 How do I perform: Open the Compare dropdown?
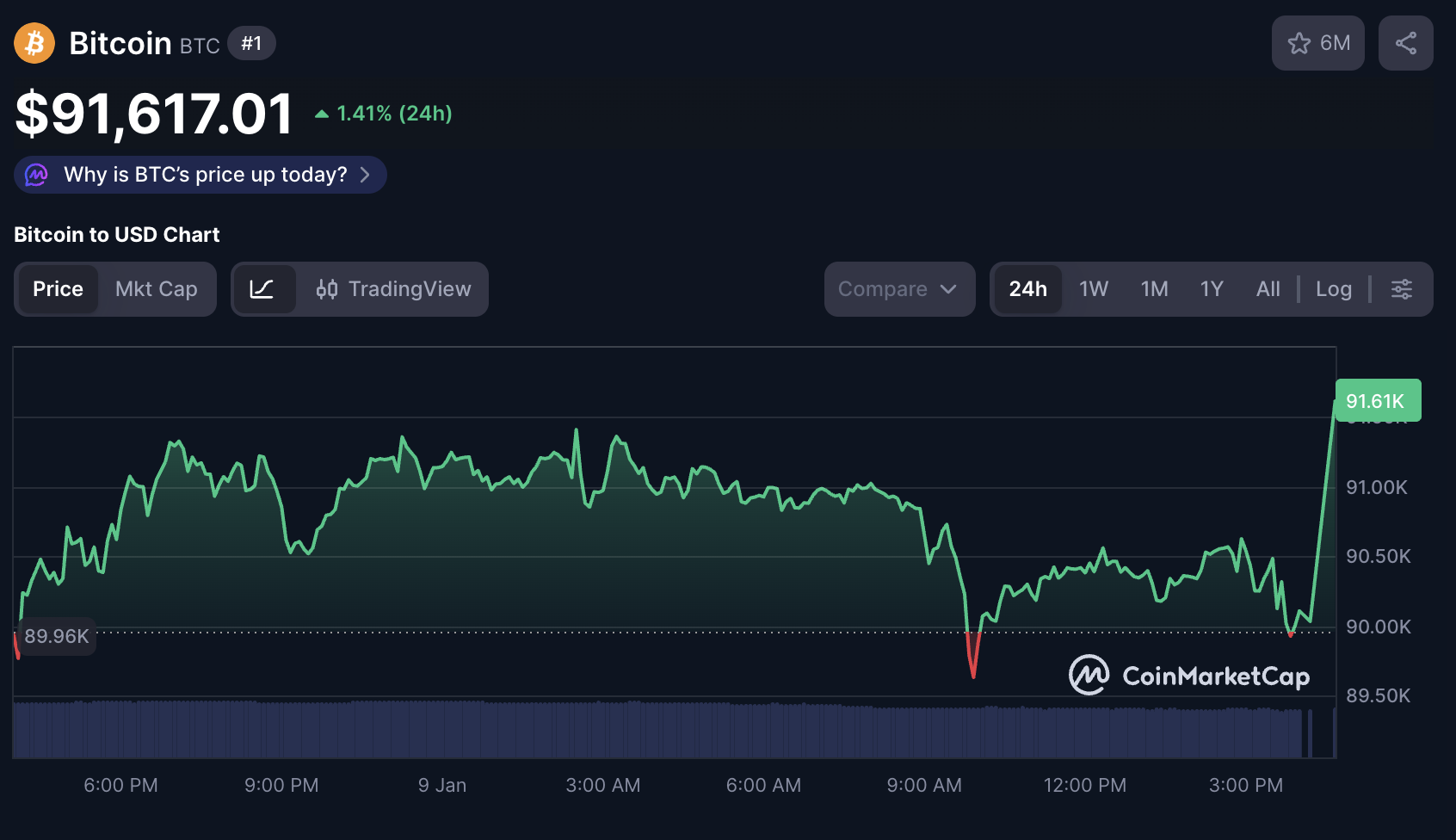(898, 289)
